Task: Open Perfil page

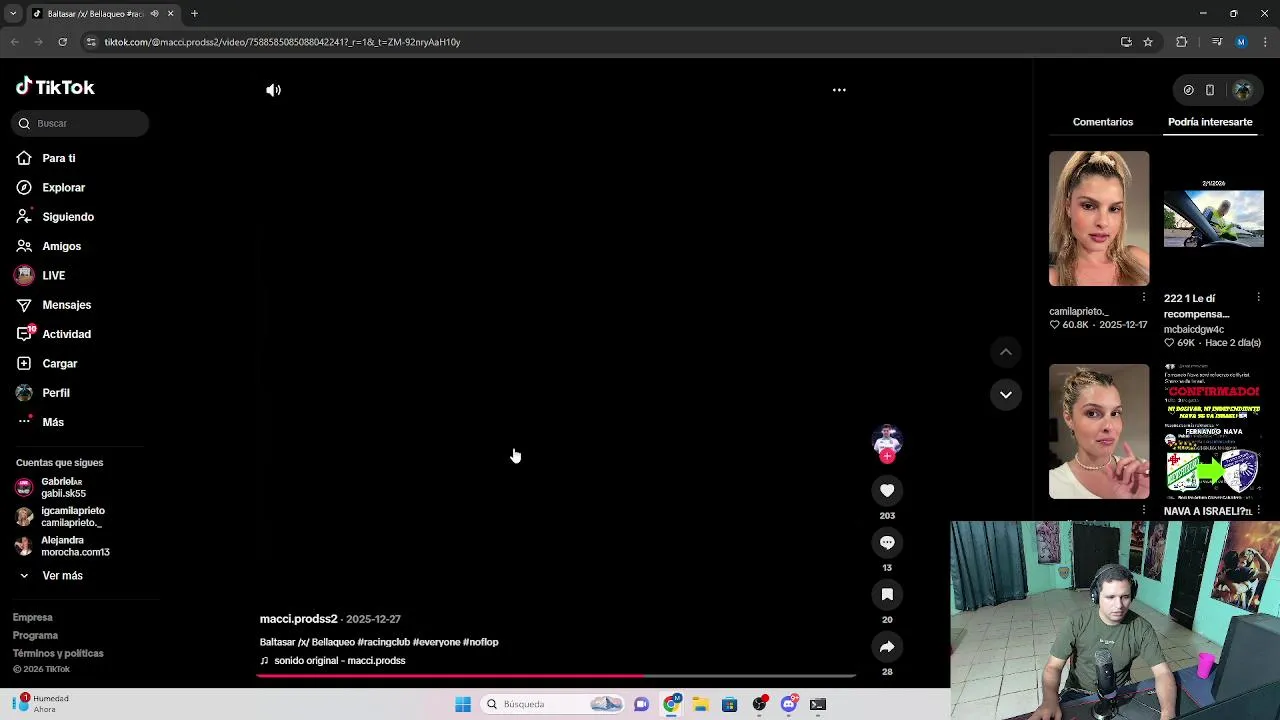Action: pos(55,393)
